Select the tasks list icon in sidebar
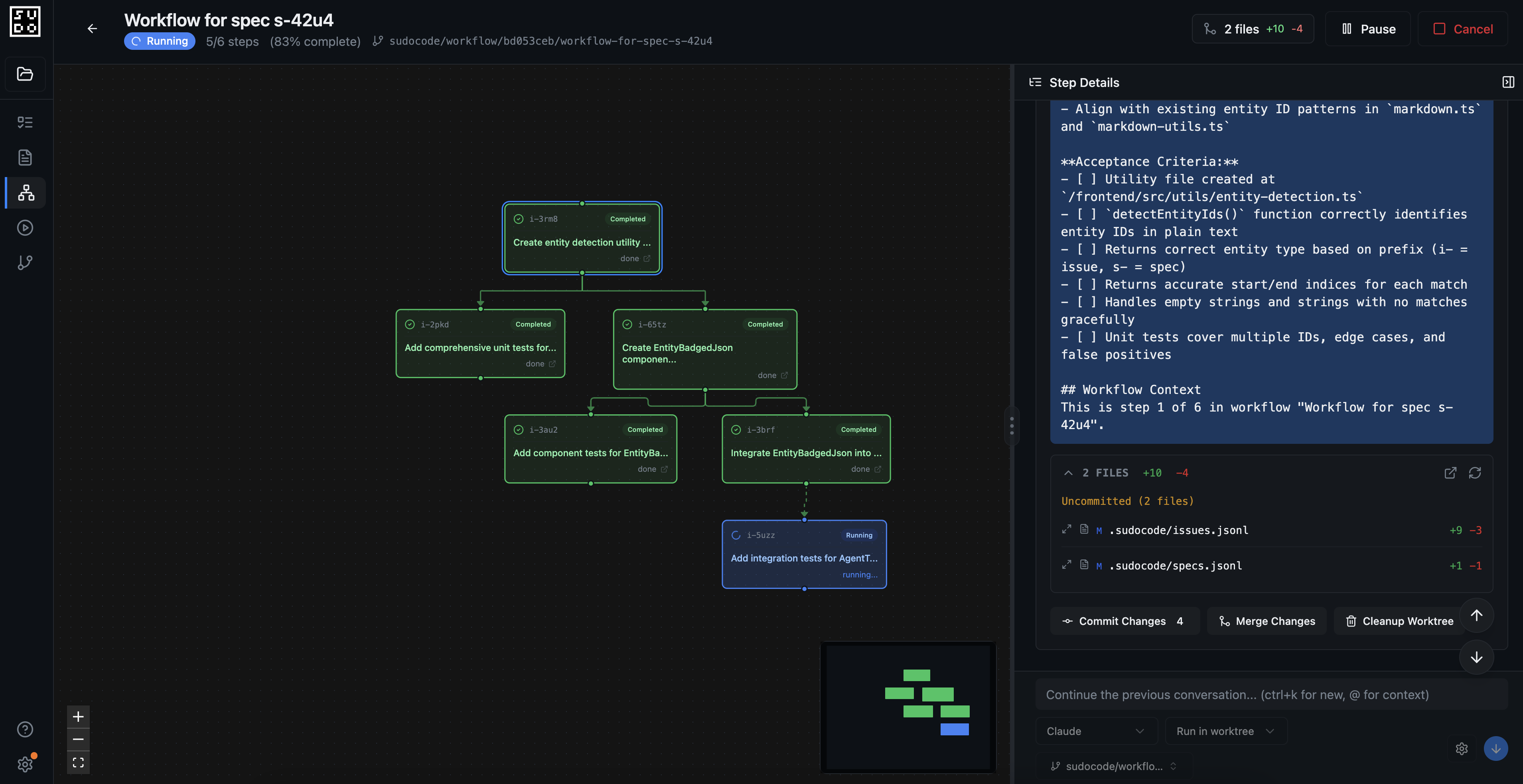 click(25, 122)
